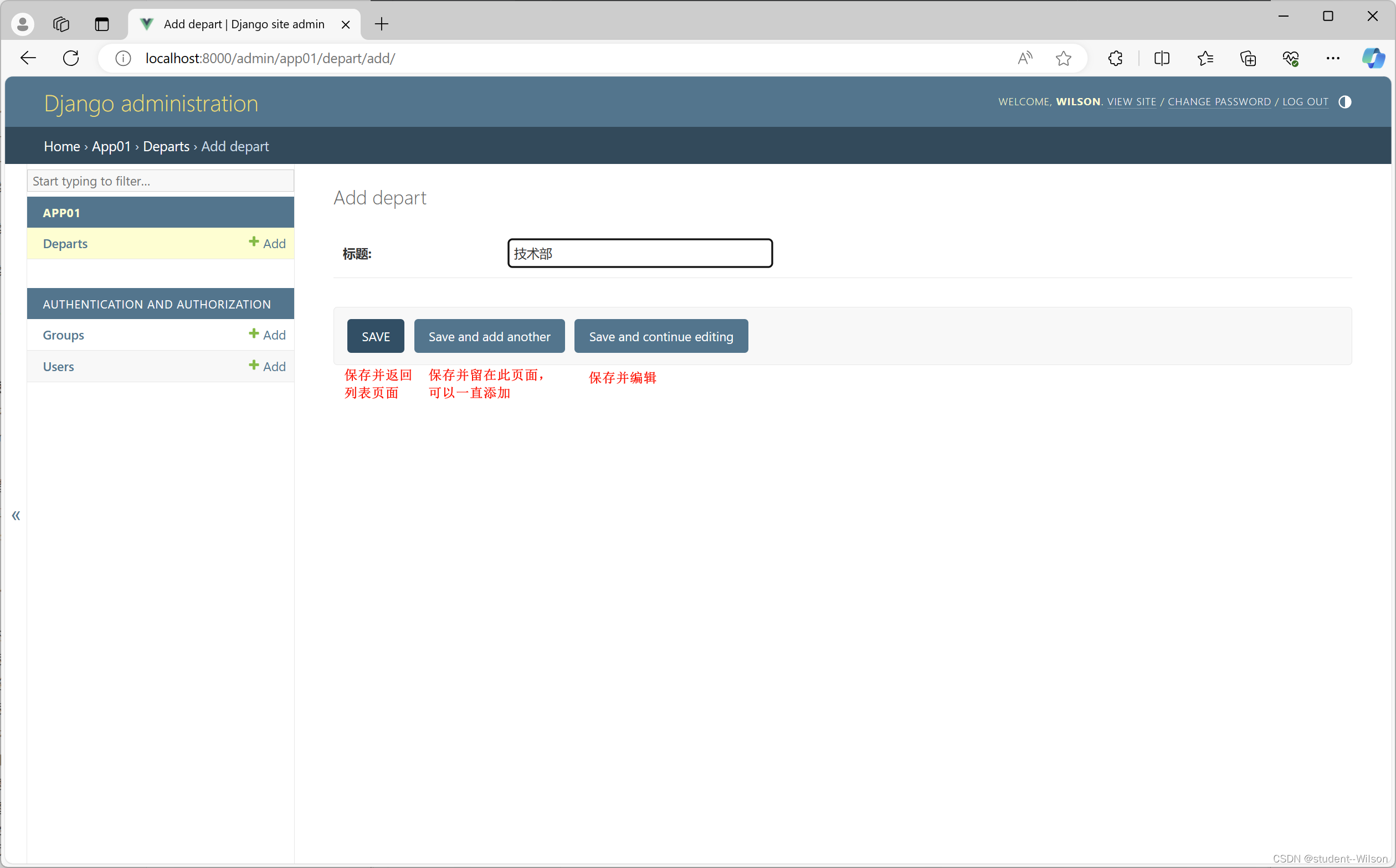The height and width of the screenshot is (868, 1396).
Task: Click the Split screen icon
Action: [1161, 58]
